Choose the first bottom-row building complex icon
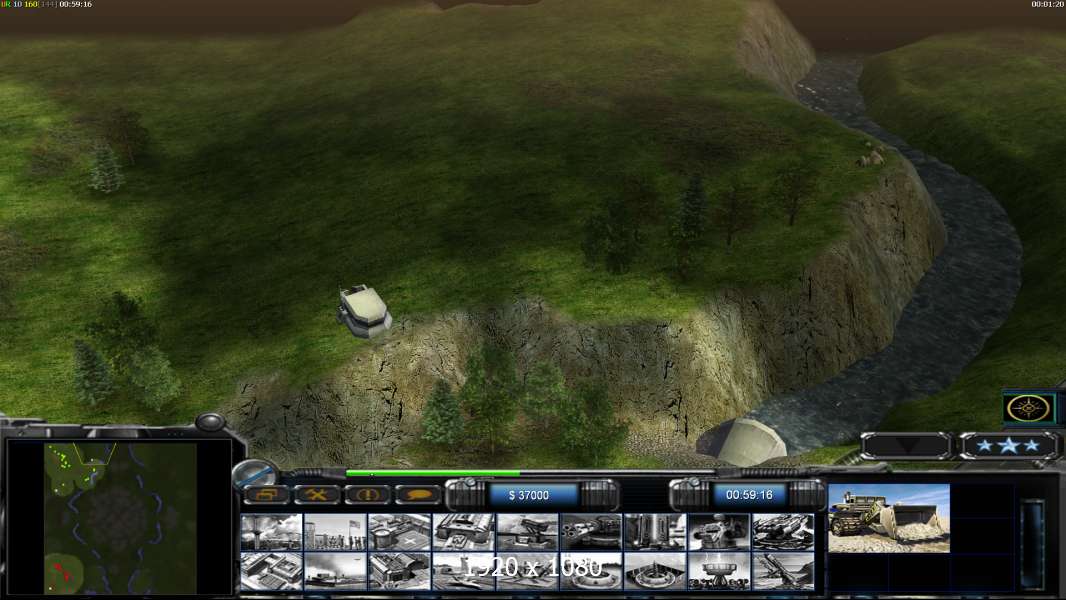1066x600 pixels. [x=271, y=571]
